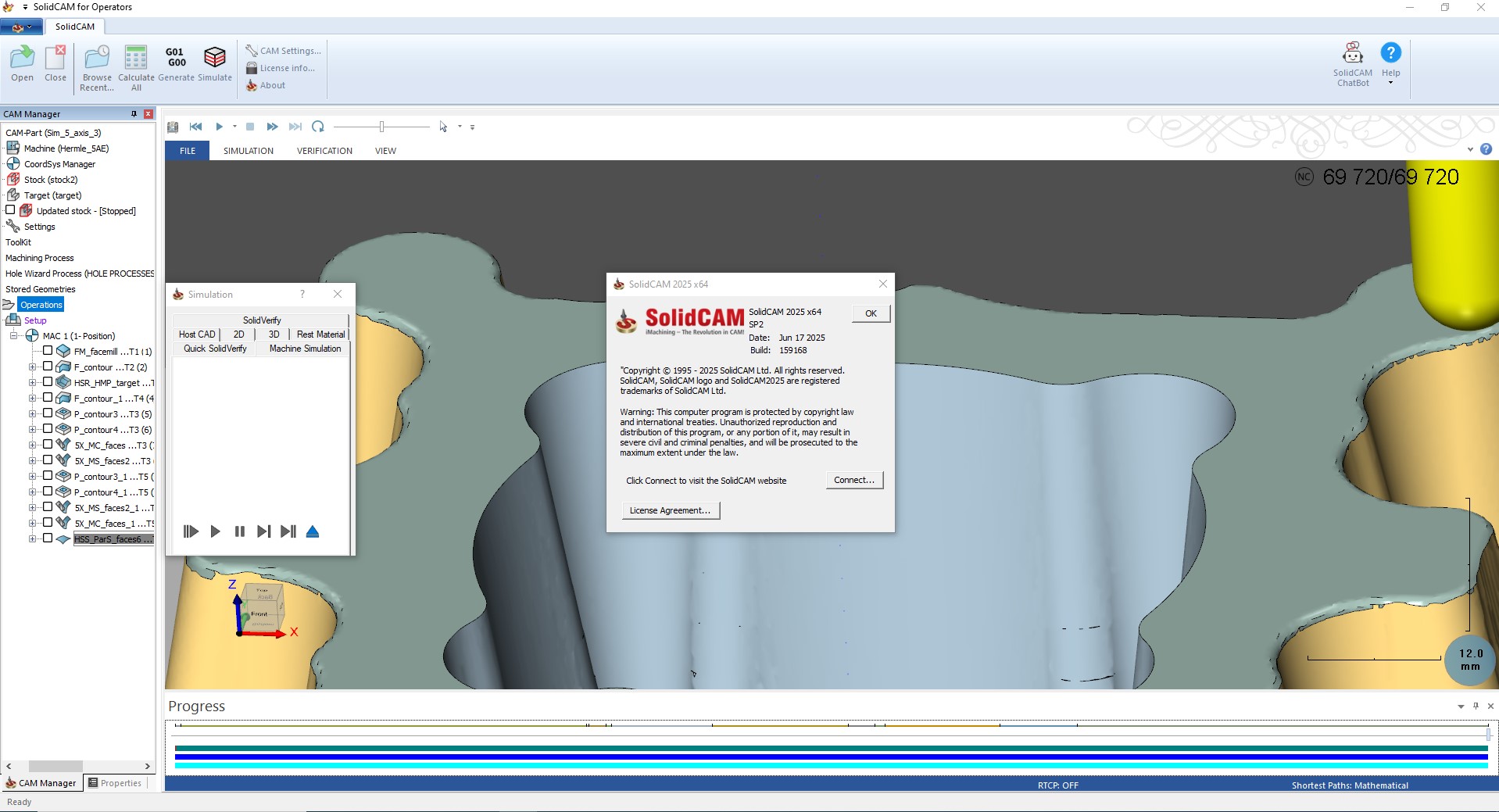Click the blue eject icon in Simulation dialog
The width and height of the screenshot is (1499, 812).
313,531
